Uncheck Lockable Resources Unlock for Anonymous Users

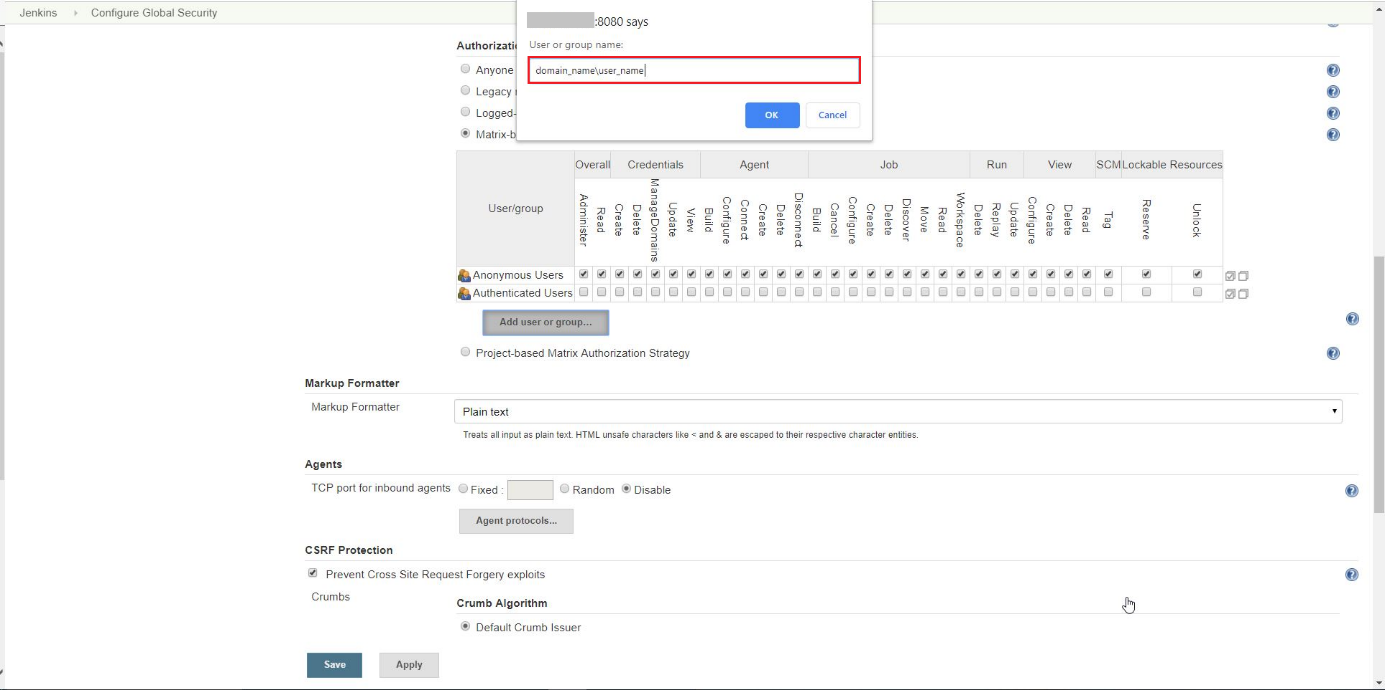[1197, 274]
